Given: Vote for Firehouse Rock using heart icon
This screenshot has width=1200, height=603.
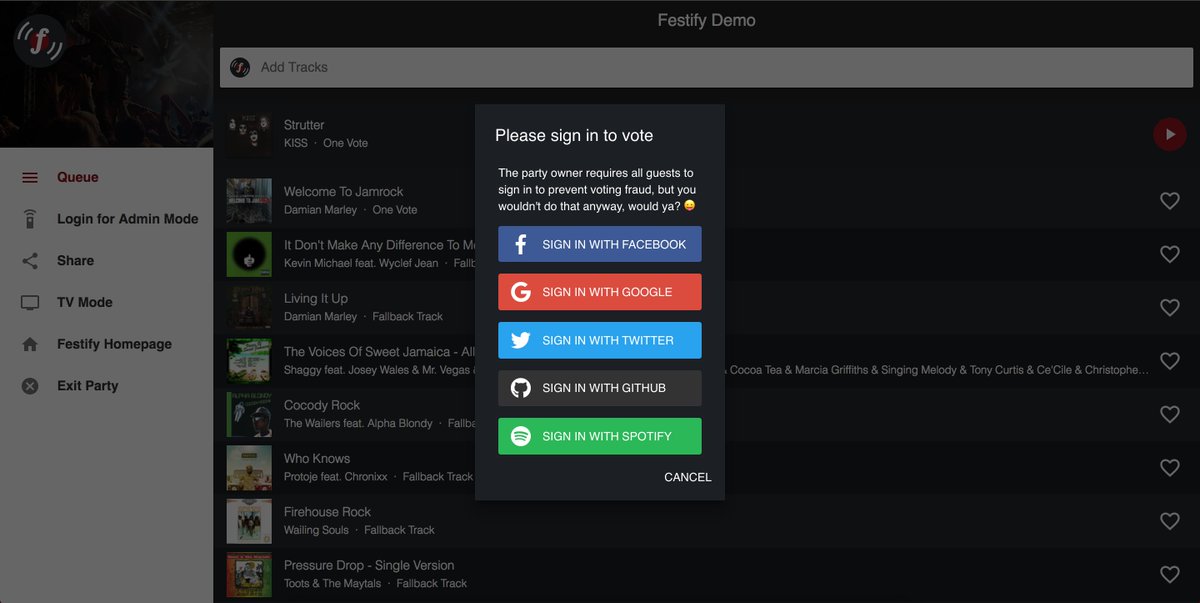Looking at the screenshot, I should pyautogui.click(x=1170, y=521).
